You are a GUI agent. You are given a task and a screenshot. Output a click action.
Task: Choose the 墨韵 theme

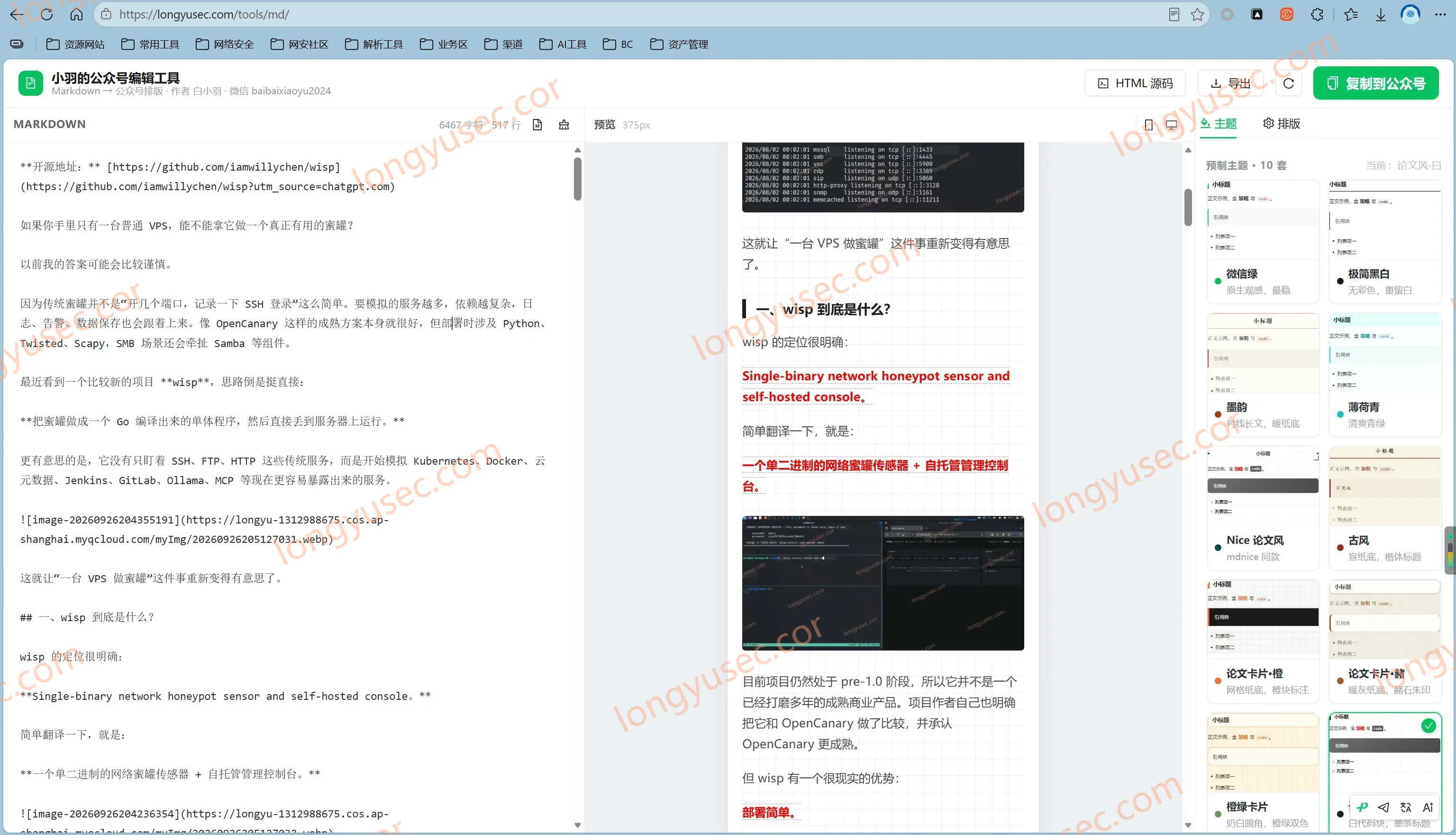pos(1263,375)
